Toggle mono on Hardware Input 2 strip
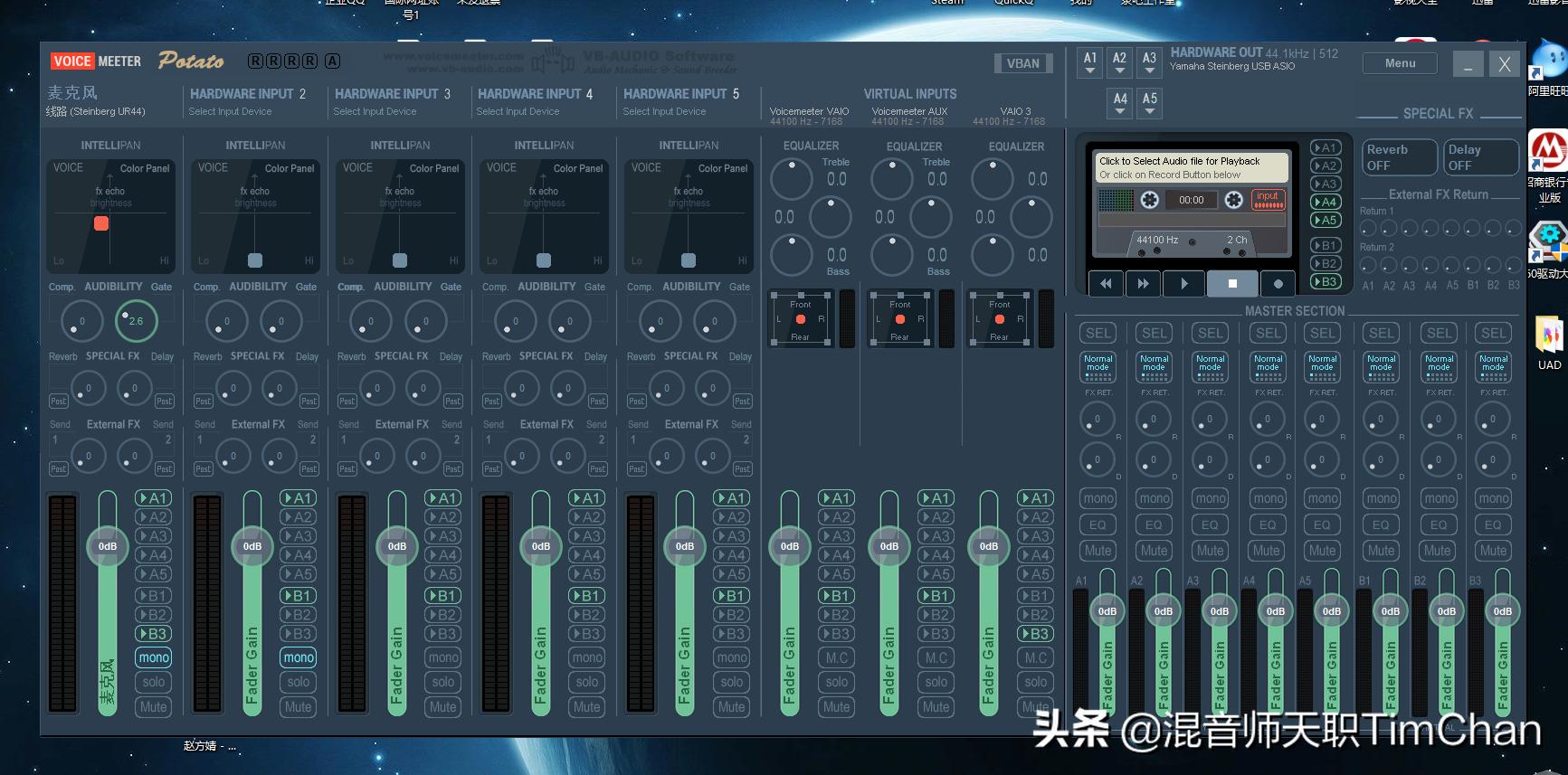 pyautogui.click(x=298, y=657)
